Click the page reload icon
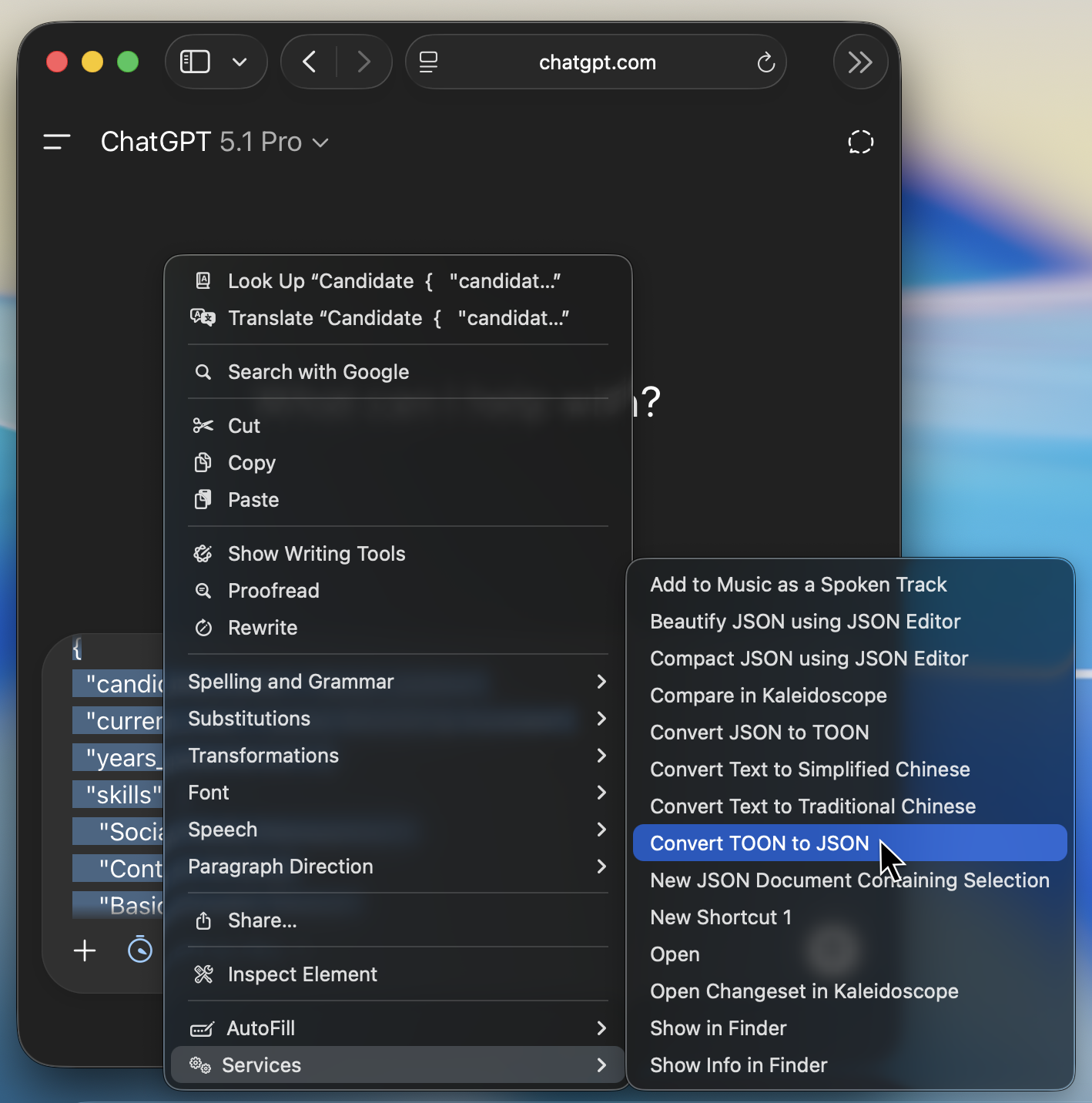This screenshot has height=1103, width=1092. (765, 62)
